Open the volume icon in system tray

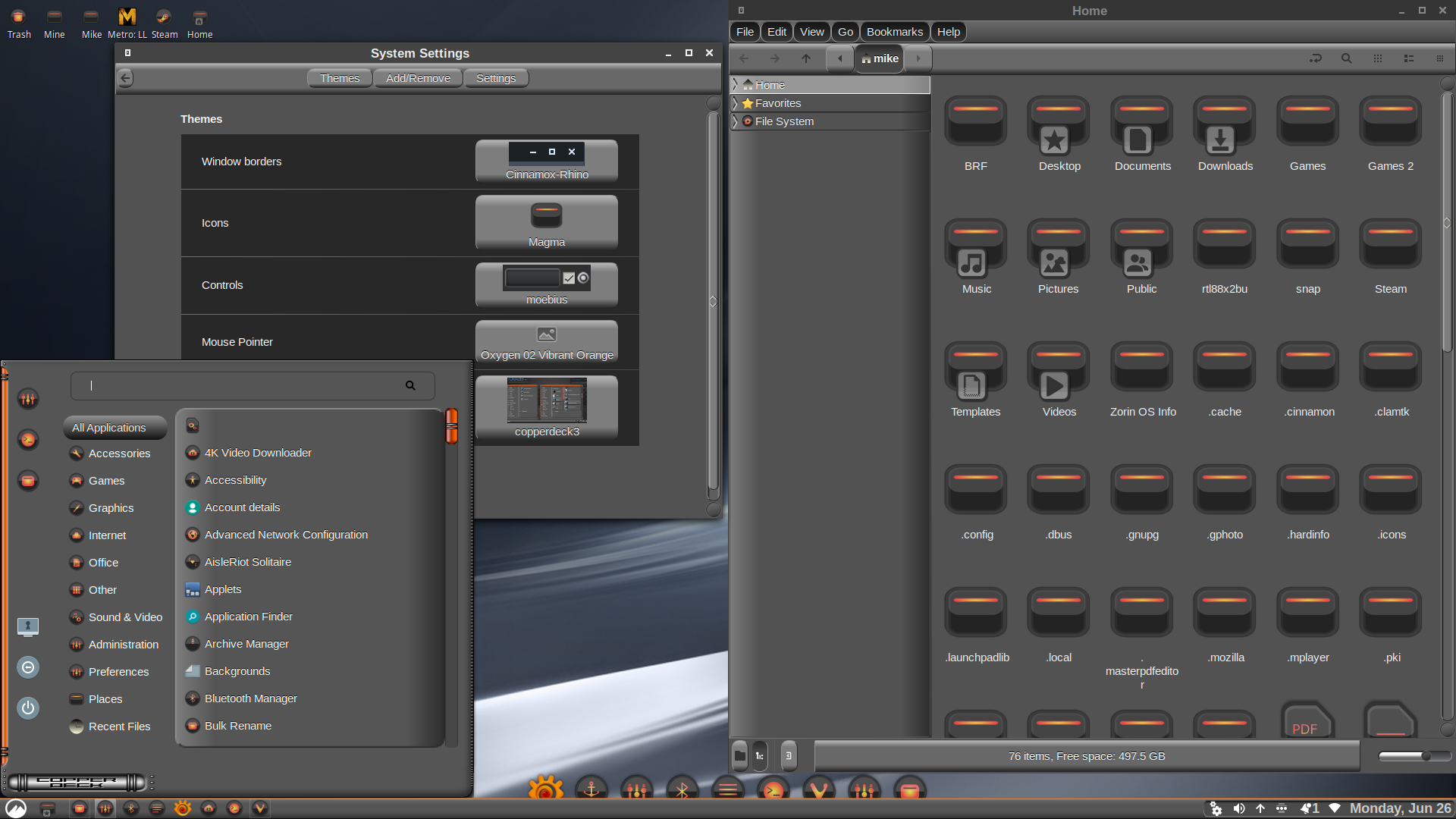[1238, 808]
